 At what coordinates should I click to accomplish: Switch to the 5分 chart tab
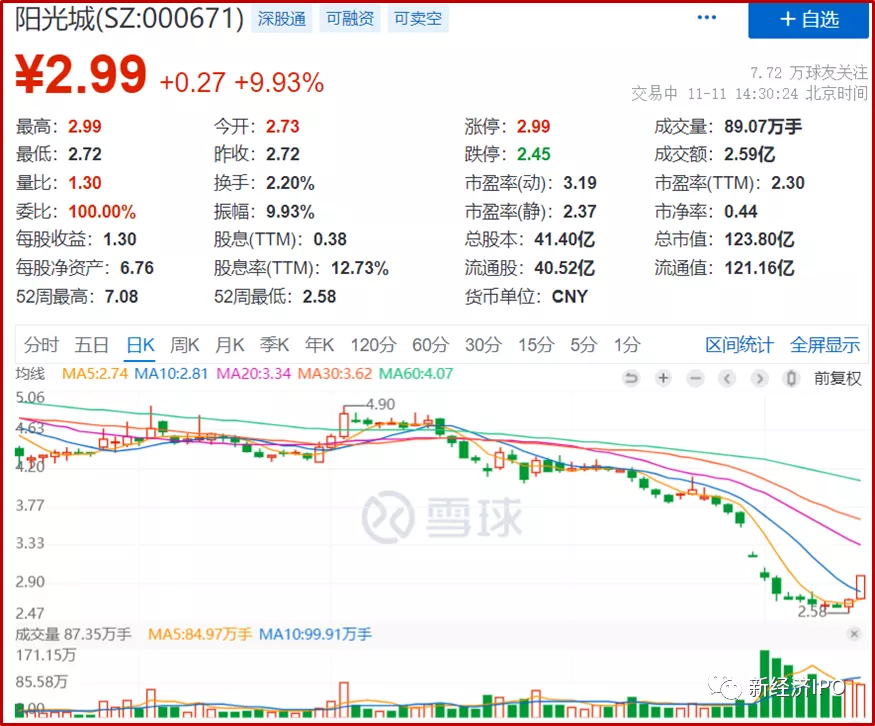tap(583, 345)
